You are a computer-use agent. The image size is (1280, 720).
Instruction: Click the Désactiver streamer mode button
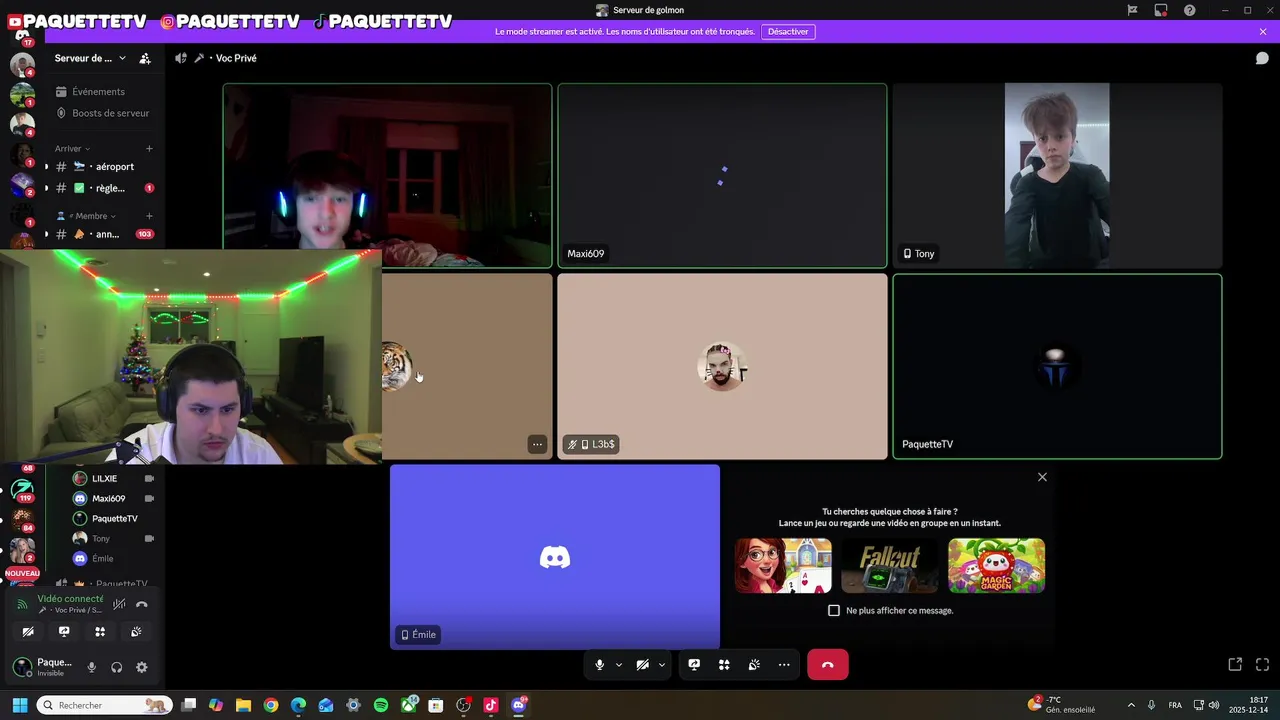tap(788, 31)
